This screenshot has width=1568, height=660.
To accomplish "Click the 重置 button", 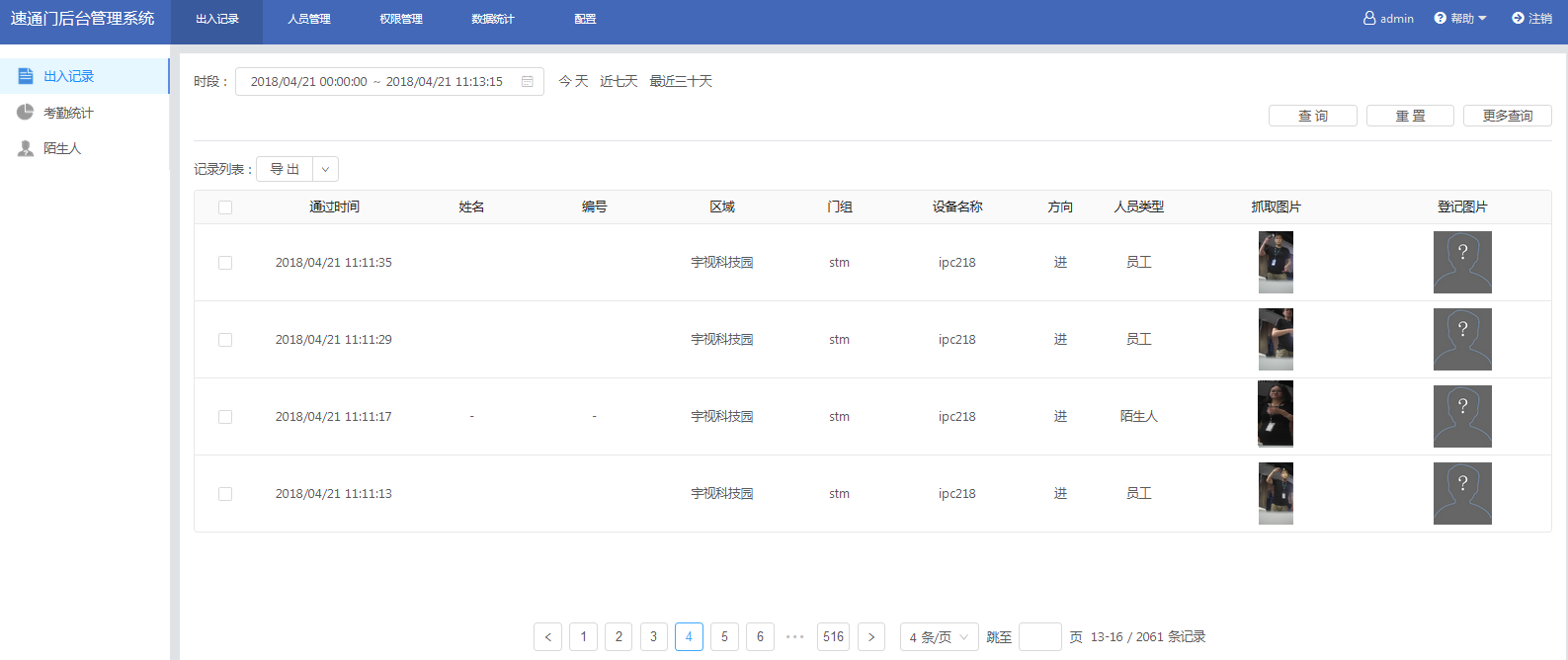I will coord(1410,116).
